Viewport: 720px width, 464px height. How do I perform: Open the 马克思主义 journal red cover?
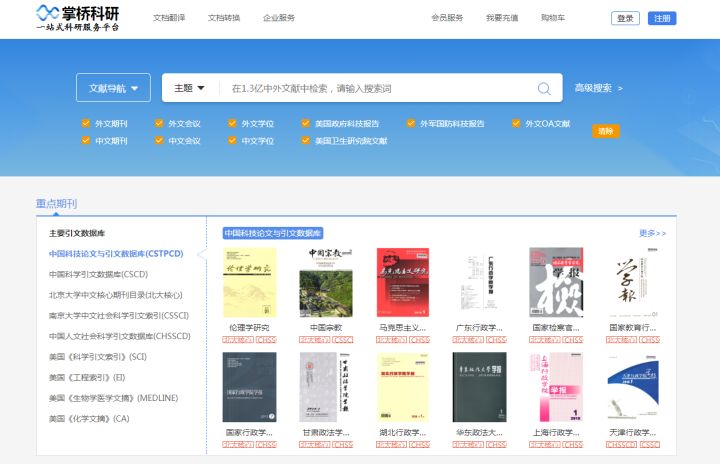pos(403,283)
